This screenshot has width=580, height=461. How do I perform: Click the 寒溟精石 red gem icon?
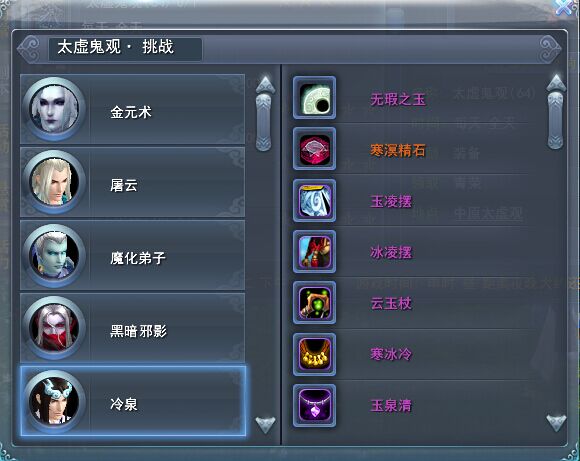point(314,149)
